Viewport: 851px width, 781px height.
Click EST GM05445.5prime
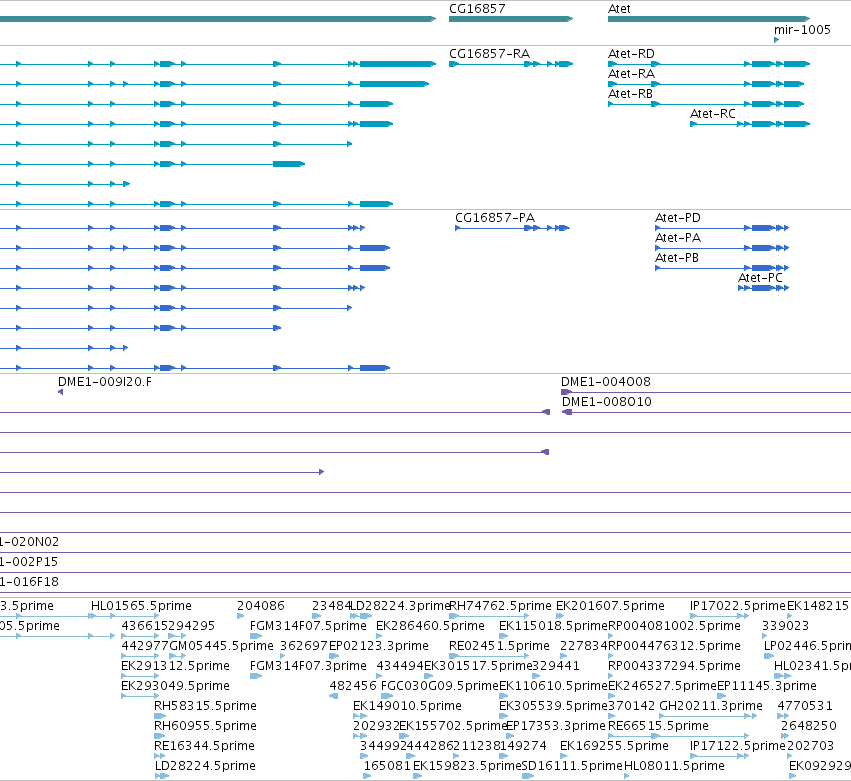221,646
